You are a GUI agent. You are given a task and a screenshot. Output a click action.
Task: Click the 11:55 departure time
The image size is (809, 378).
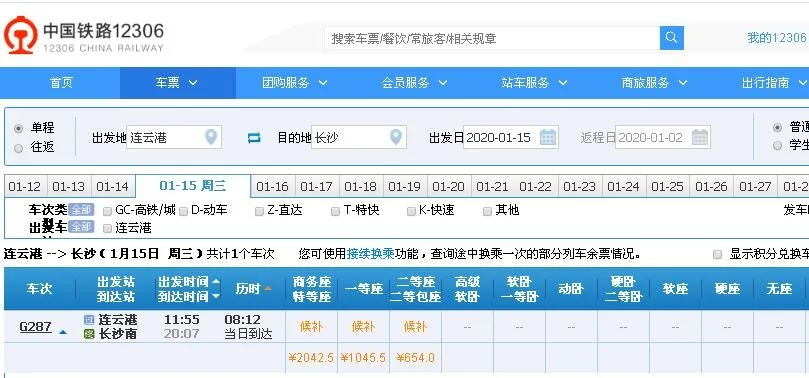[x=182, y=320]
